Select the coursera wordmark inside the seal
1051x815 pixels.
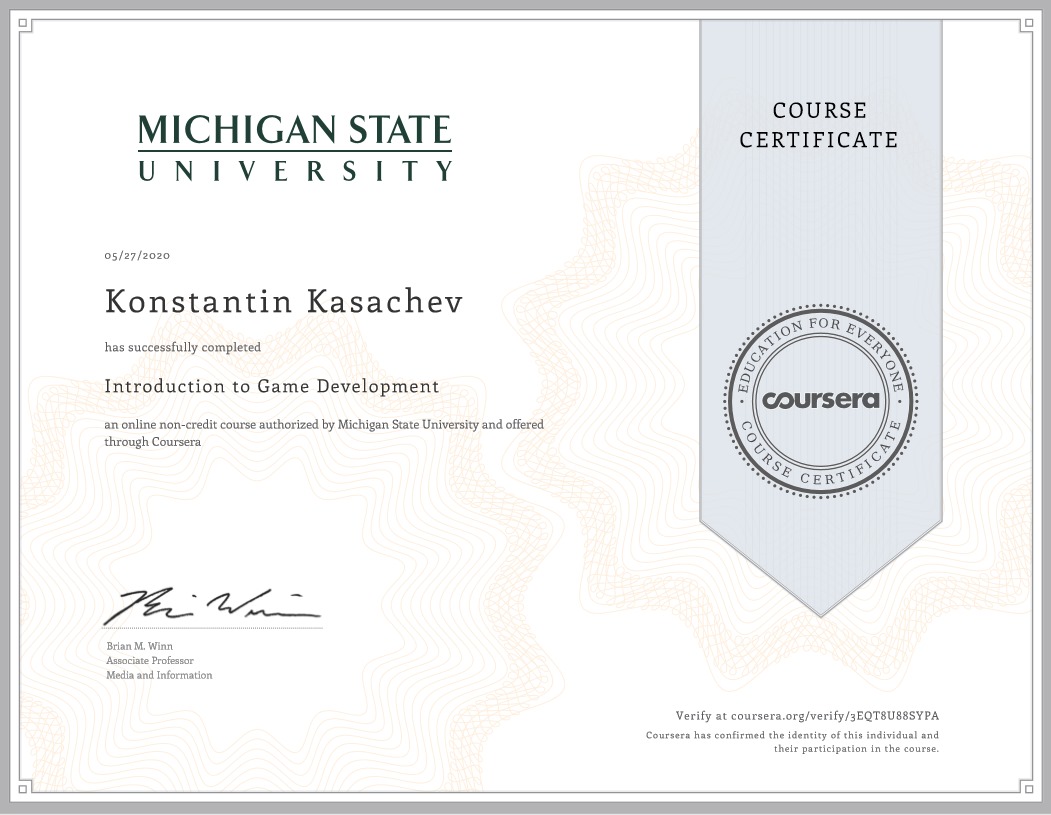820,400
